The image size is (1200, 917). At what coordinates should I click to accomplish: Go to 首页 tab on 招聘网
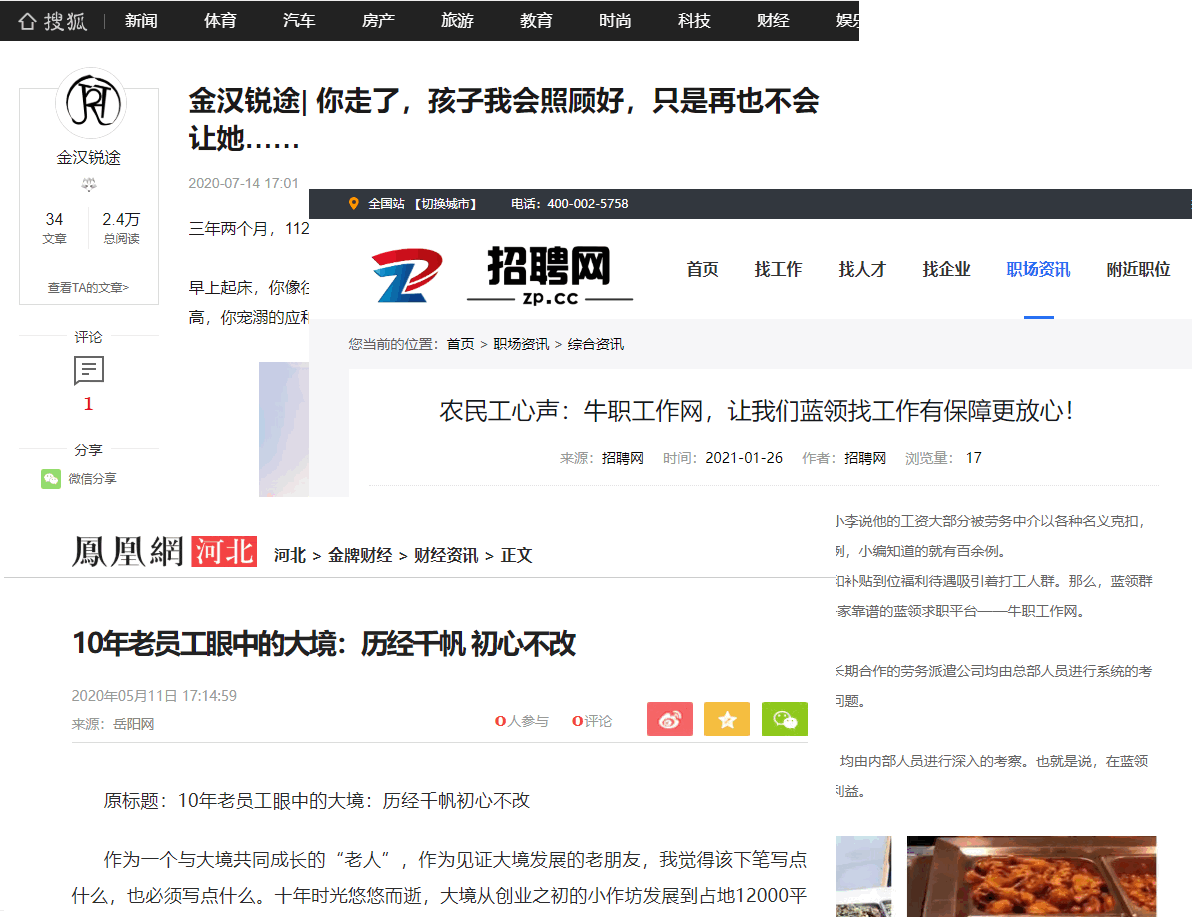click(x=702, y=270)
